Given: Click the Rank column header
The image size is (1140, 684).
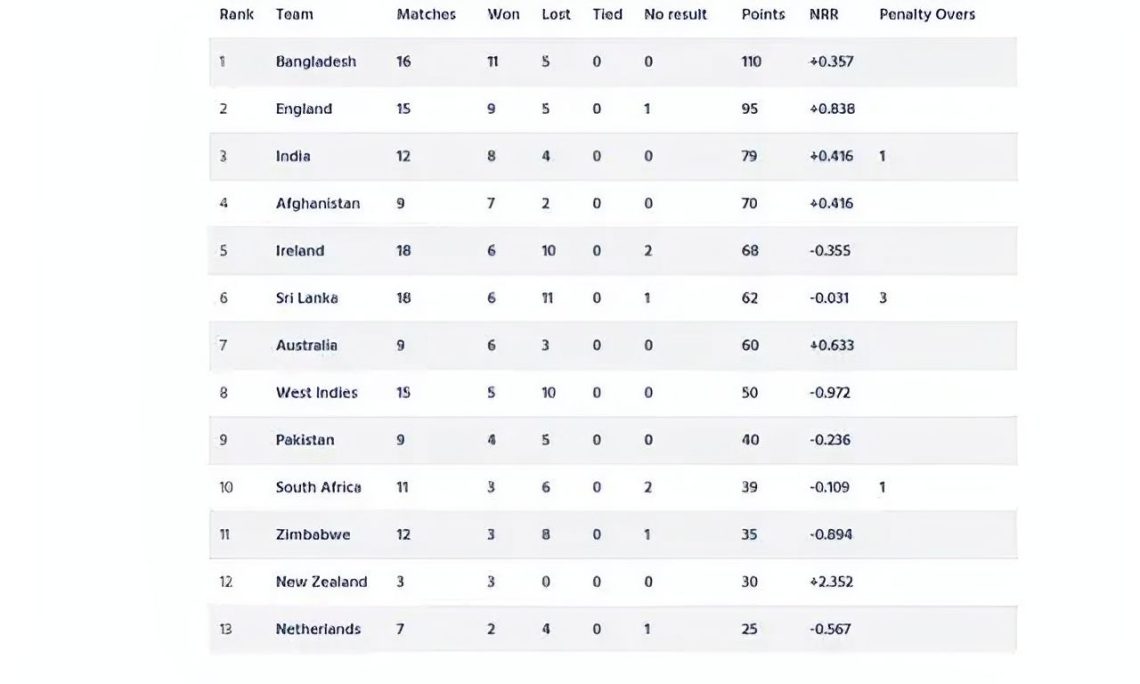Looking at the screenshot, I should [x=236, y=15].
